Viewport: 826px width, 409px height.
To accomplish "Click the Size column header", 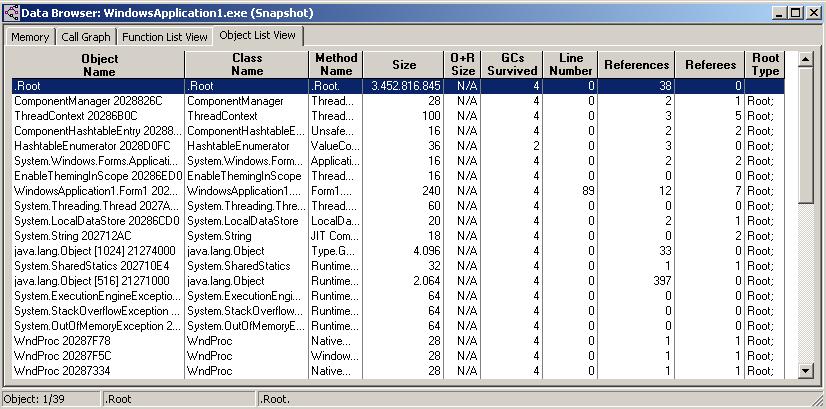I will click(403, 65).
